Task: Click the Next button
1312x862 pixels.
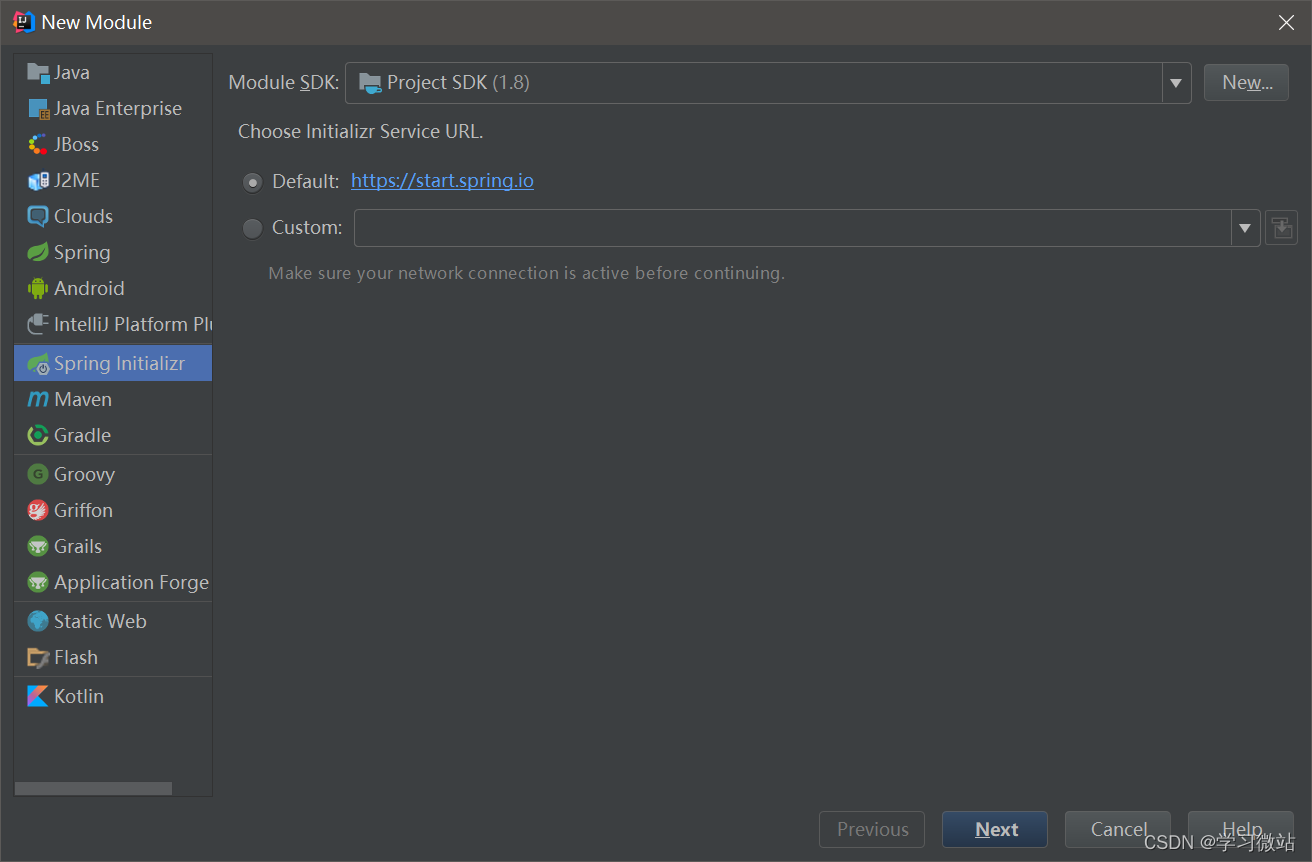Action: (995, 829)
